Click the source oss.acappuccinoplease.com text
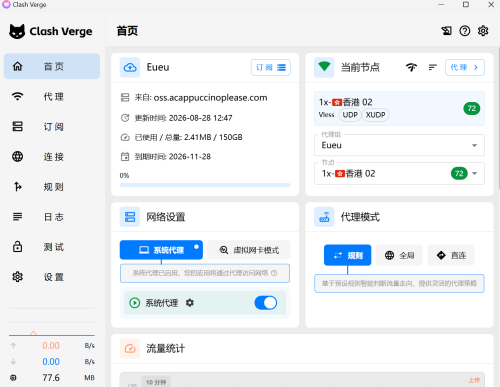 [x=210, y=98]
